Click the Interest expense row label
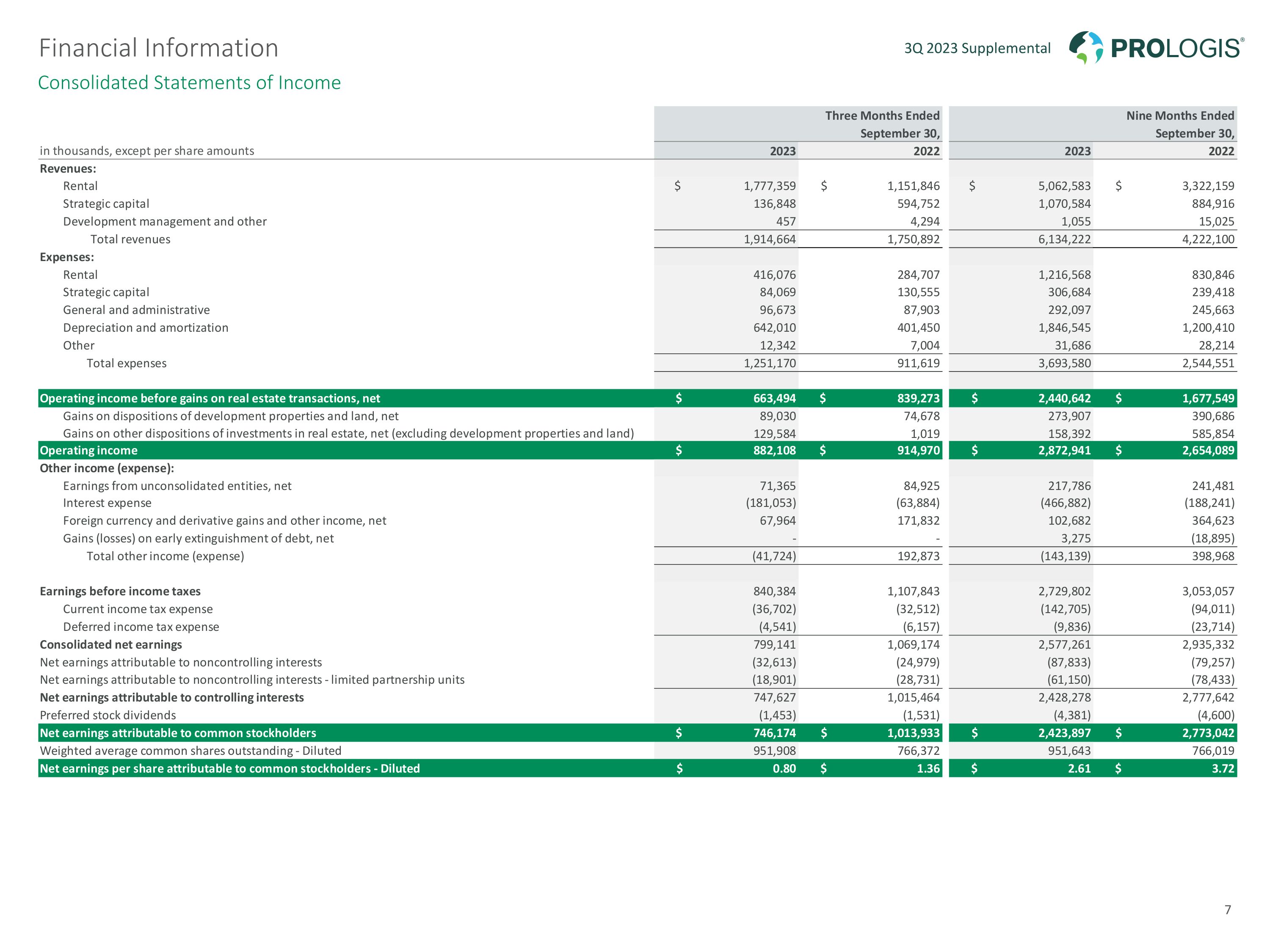 [108, 503]
